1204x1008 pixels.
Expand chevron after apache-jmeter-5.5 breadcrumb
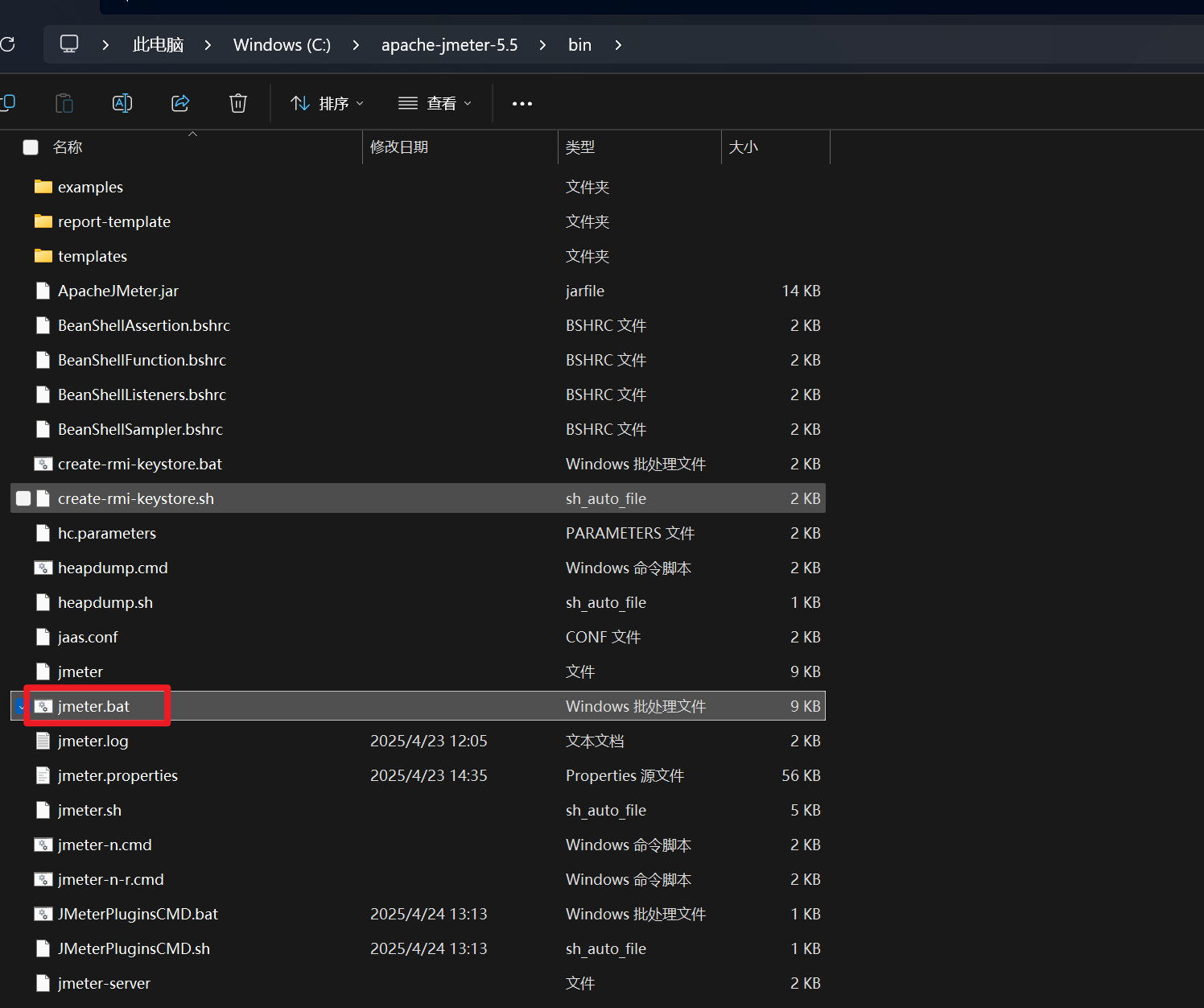pos(542,45)
